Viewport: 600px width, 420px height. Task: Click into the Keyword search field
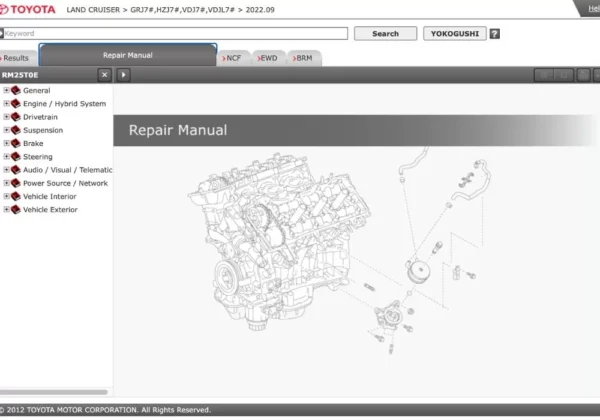tap(175, 34)
